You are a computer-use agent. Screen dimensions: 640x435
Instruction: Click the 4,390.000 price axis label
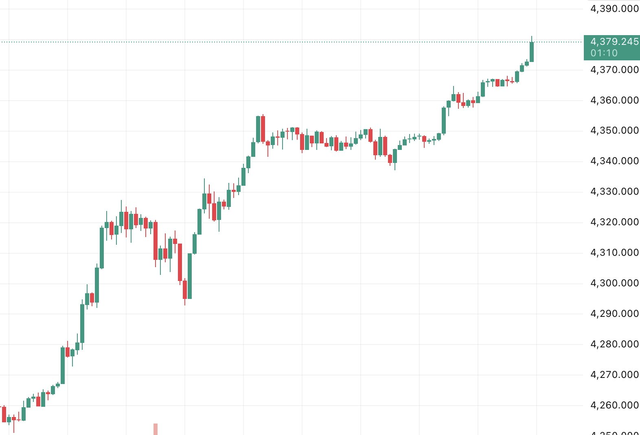[612, 9]
